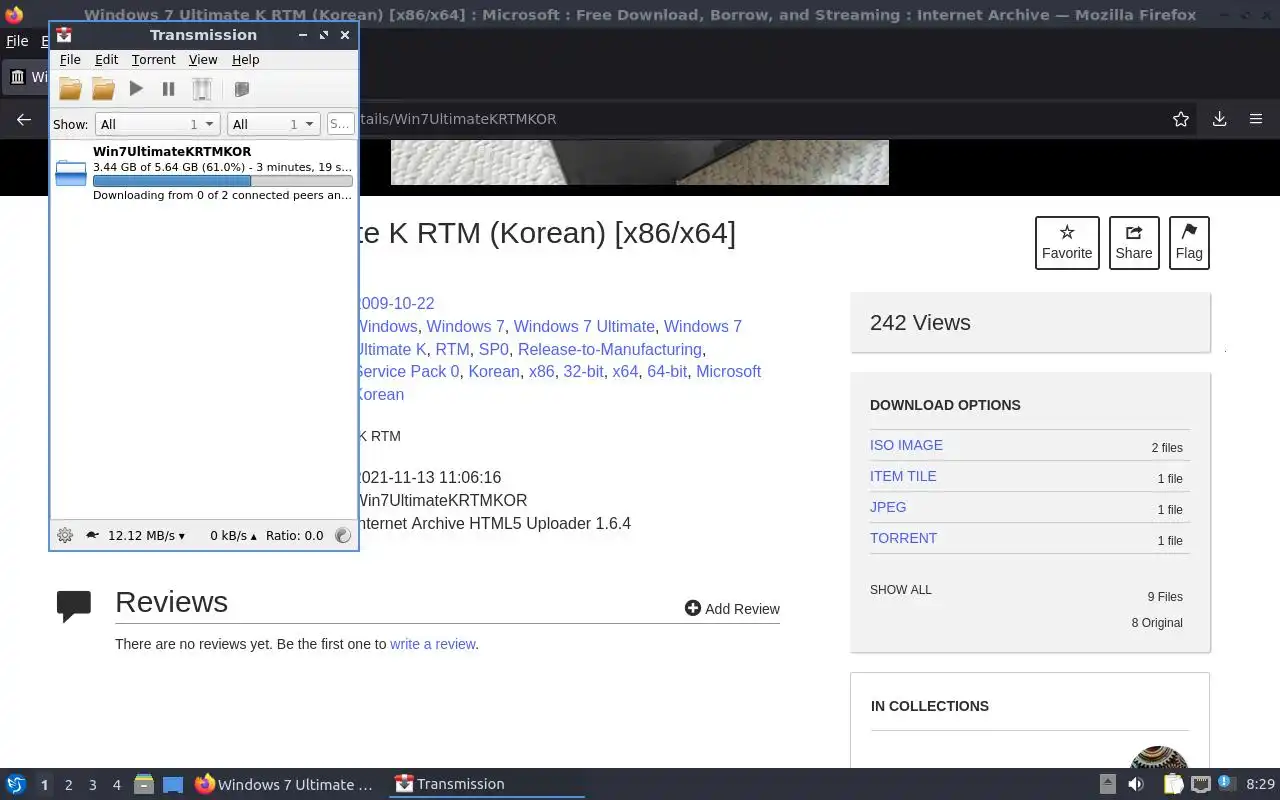The width and height of the screenshot is (1280, 800).
Task: Open Transmission View menu
Action: 203,60
